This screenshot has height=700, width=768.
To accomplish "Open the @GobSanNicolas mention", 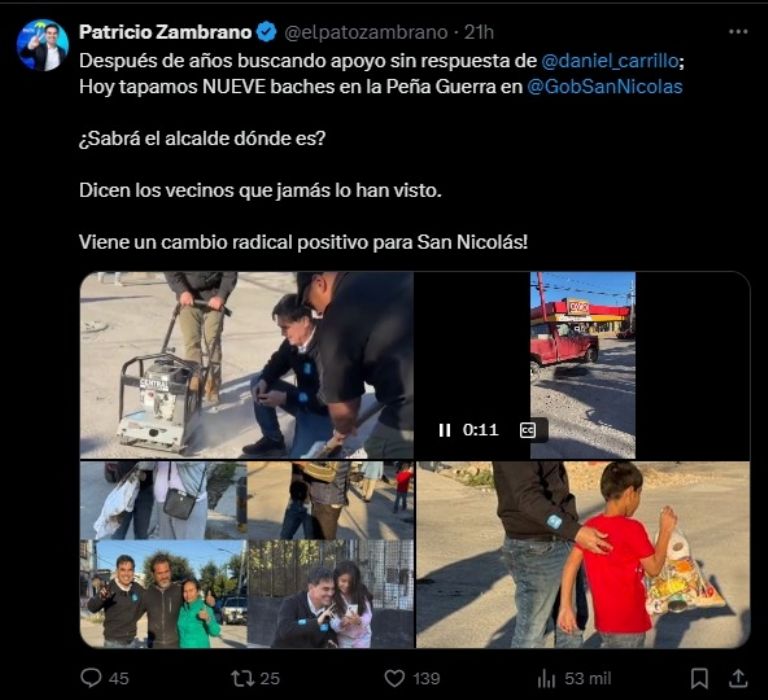I will [x=604, y=87].
